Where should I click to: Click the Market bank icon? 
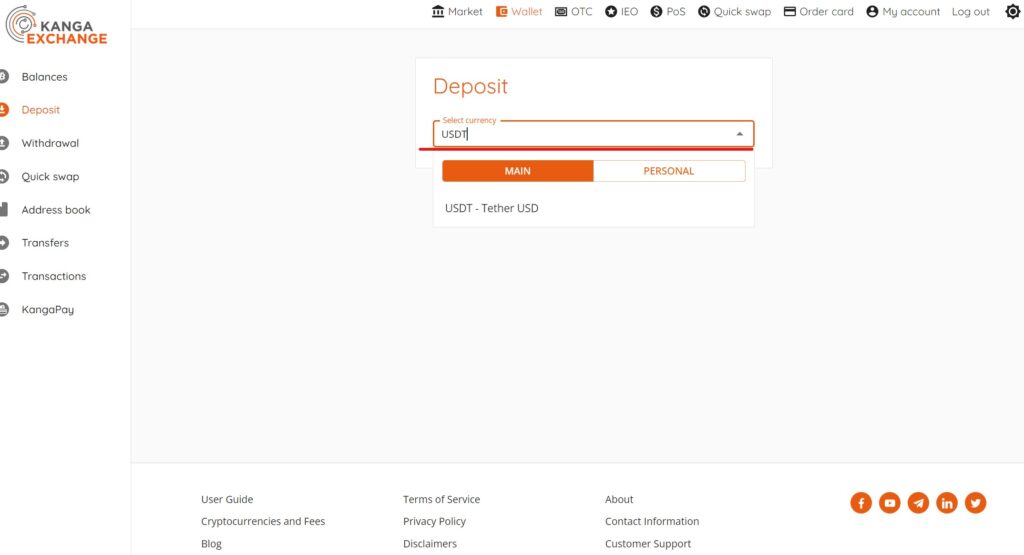[438, 12]
